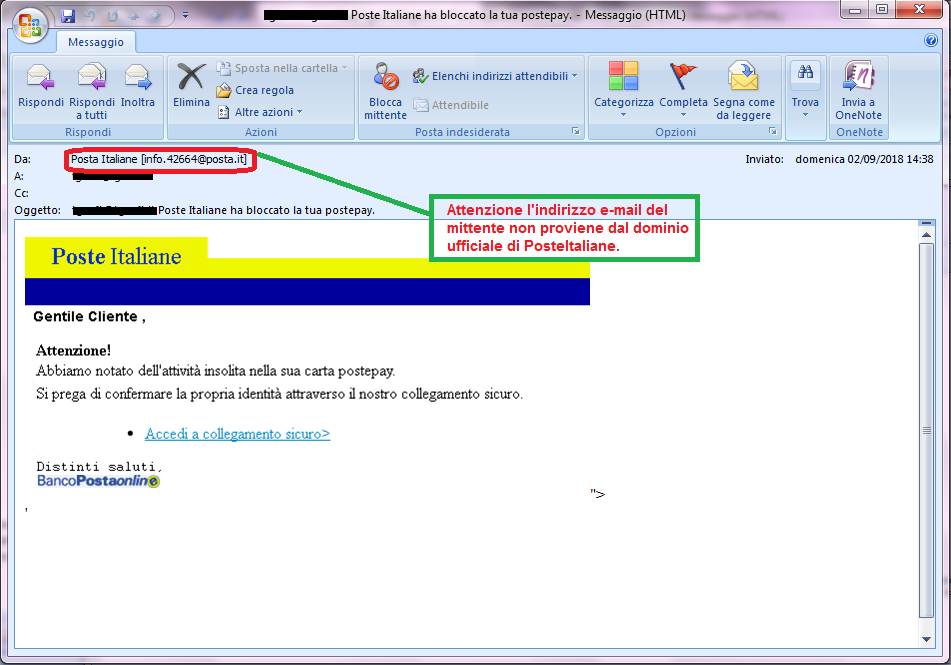The width and height of the screenshot is (951, 665).
Task: Click the Undo arrow in the quick access toolbar
Action: [90, 16]
